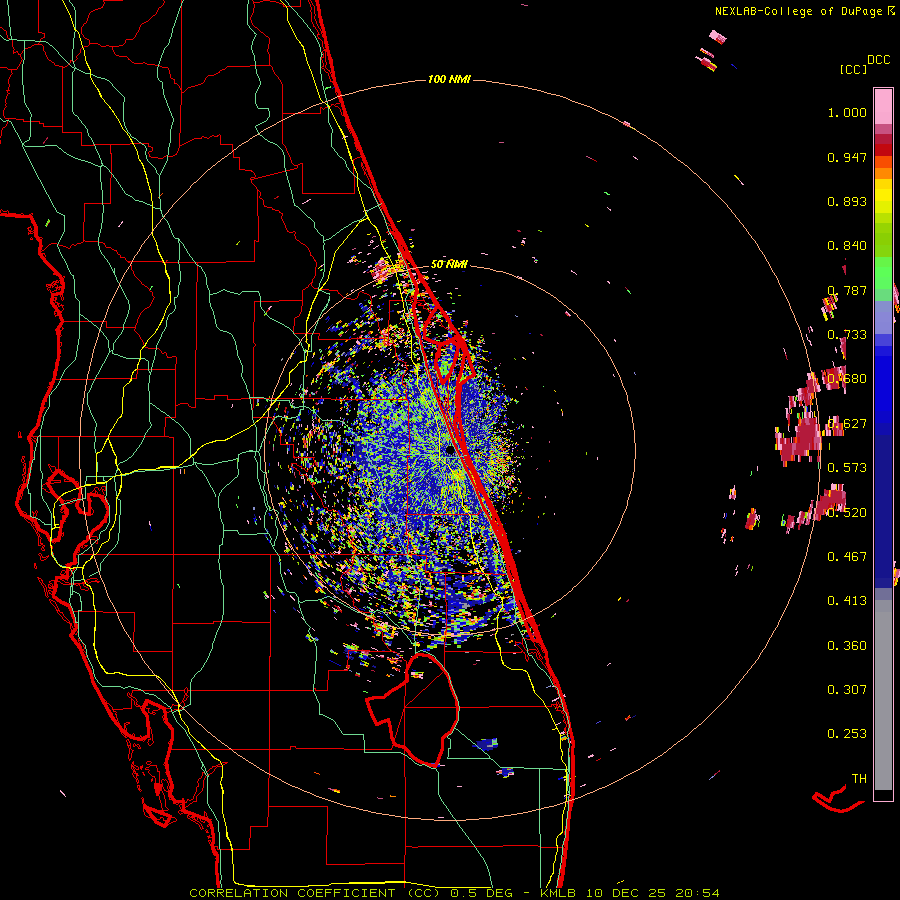Select the 0.627 legend value

[847, 424]
